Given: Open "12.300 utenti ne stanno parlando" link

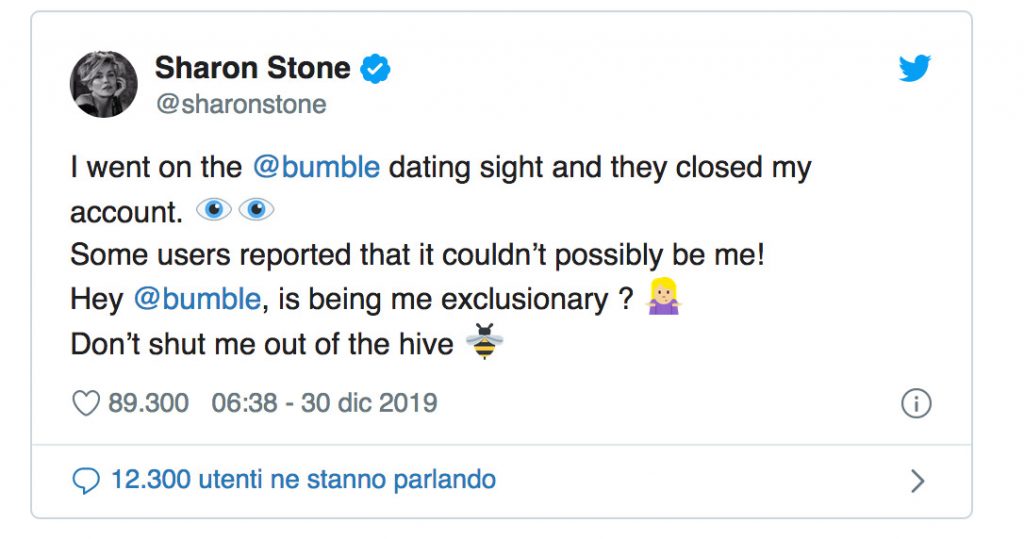Looking at the screenshot, I should (x=303, y=480).
